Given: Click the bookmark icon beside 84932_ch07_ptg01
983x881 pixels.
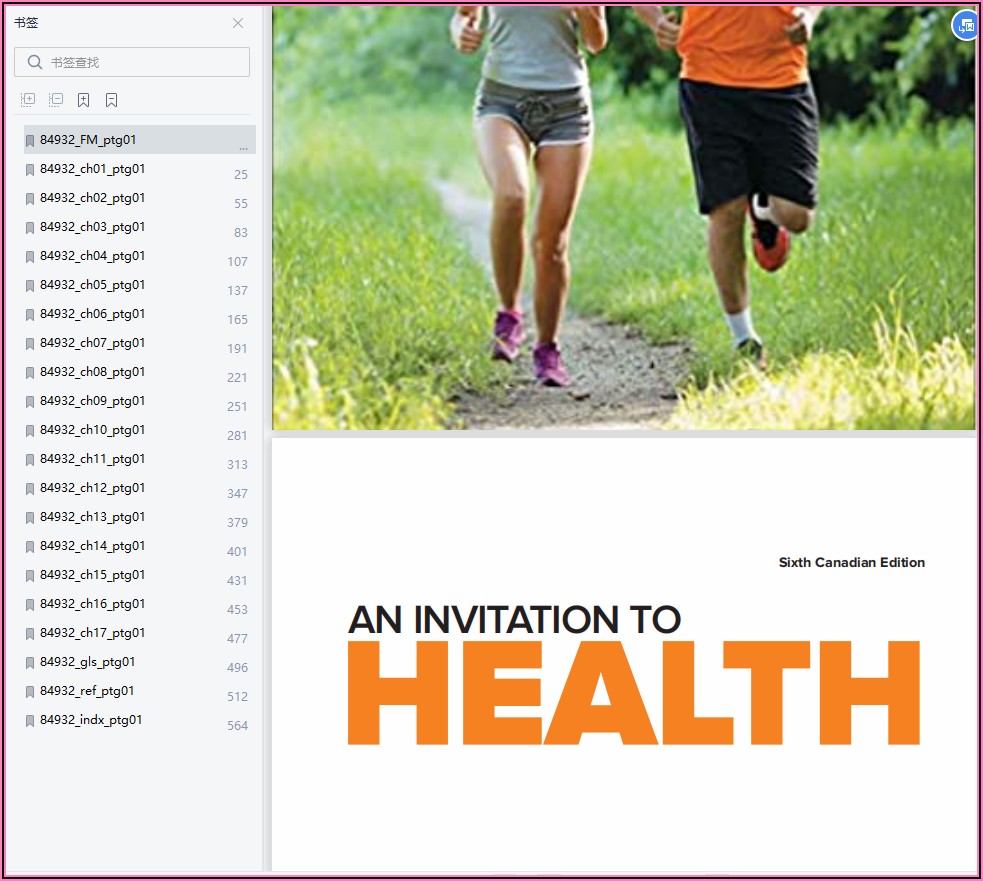Looking at the screenshot, I should 29,344.
